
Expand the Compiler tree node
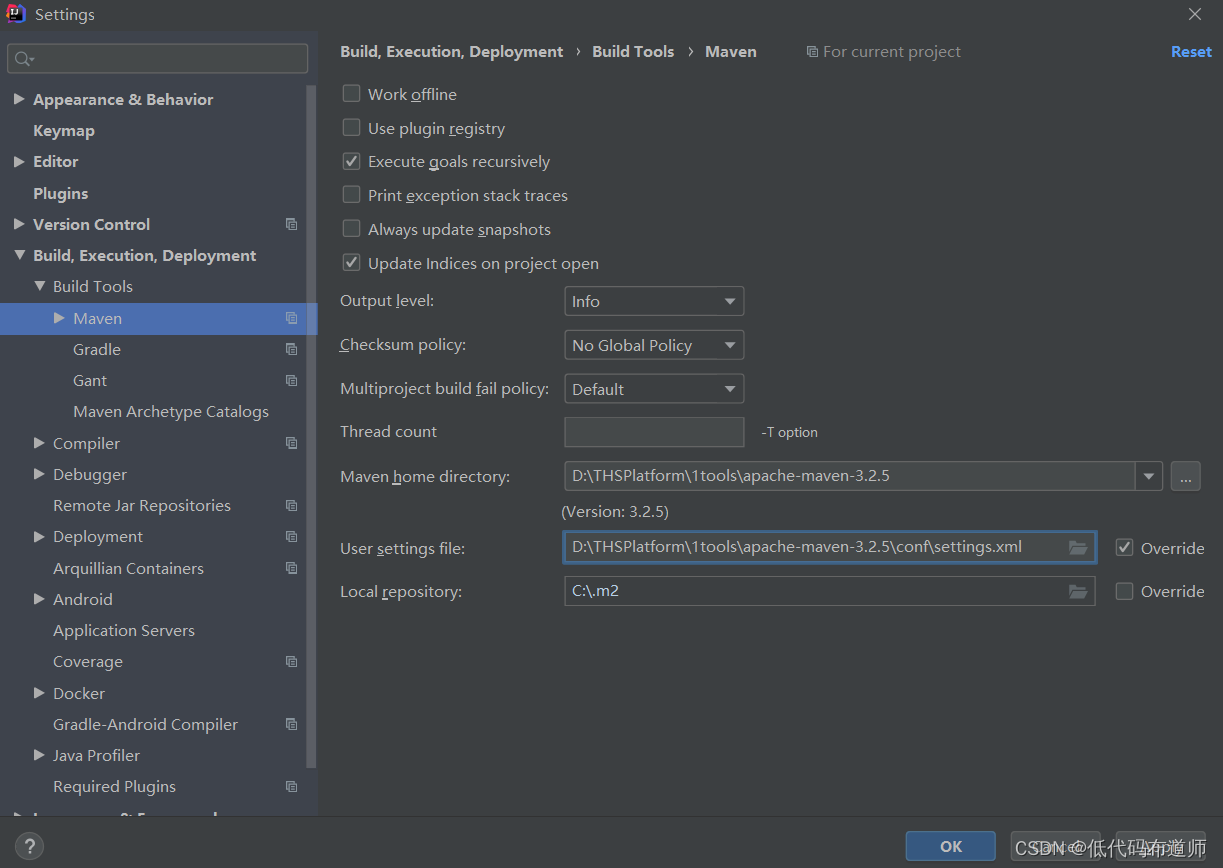click(x=39, y=443)
